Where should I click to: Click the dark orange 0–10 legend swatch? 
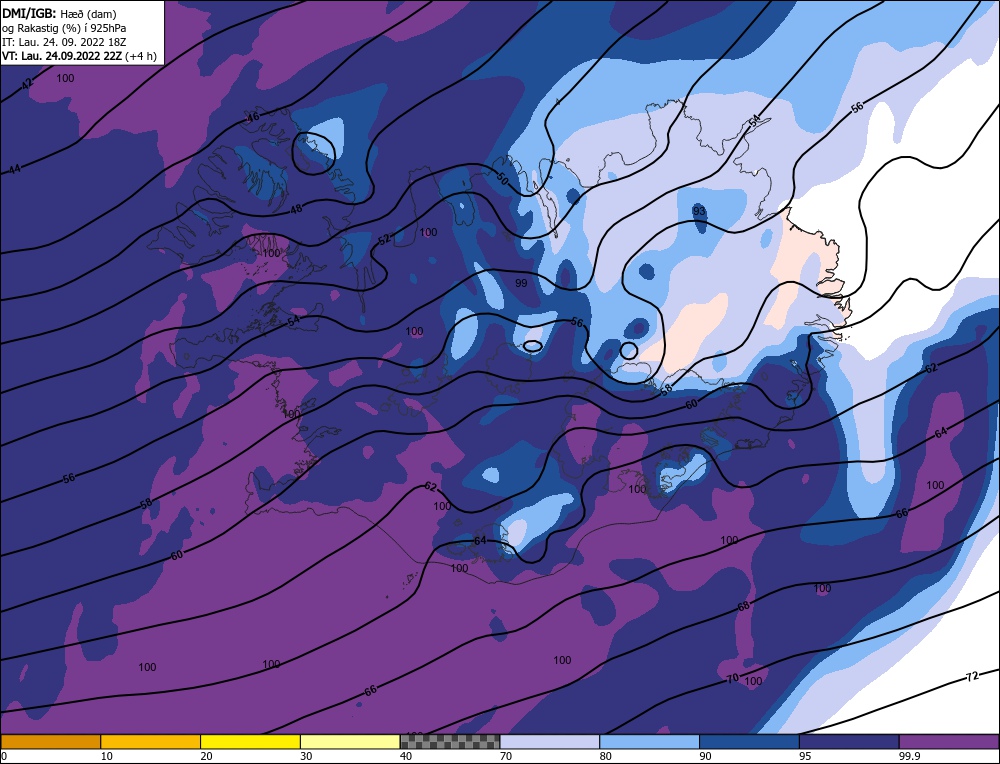click(50, 742)
